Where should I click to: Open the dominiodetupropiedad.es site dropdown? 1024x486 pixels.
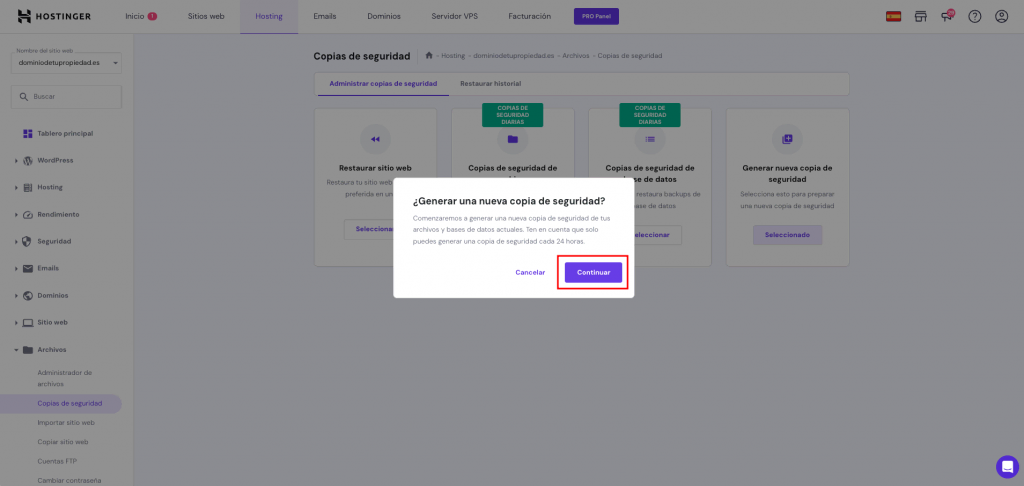[67, 63]
